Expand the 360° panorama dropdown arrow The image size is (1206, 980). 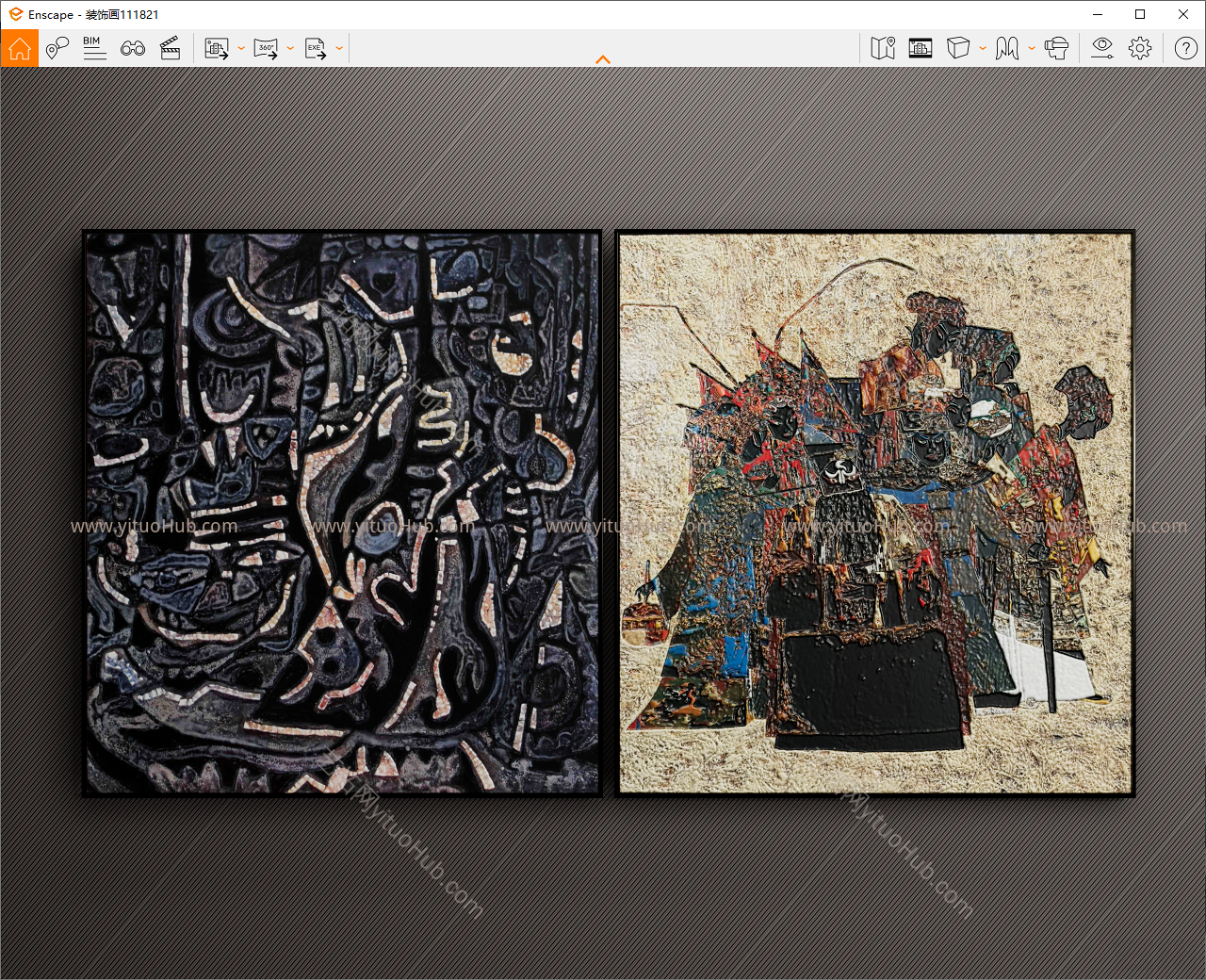[290, 49]
